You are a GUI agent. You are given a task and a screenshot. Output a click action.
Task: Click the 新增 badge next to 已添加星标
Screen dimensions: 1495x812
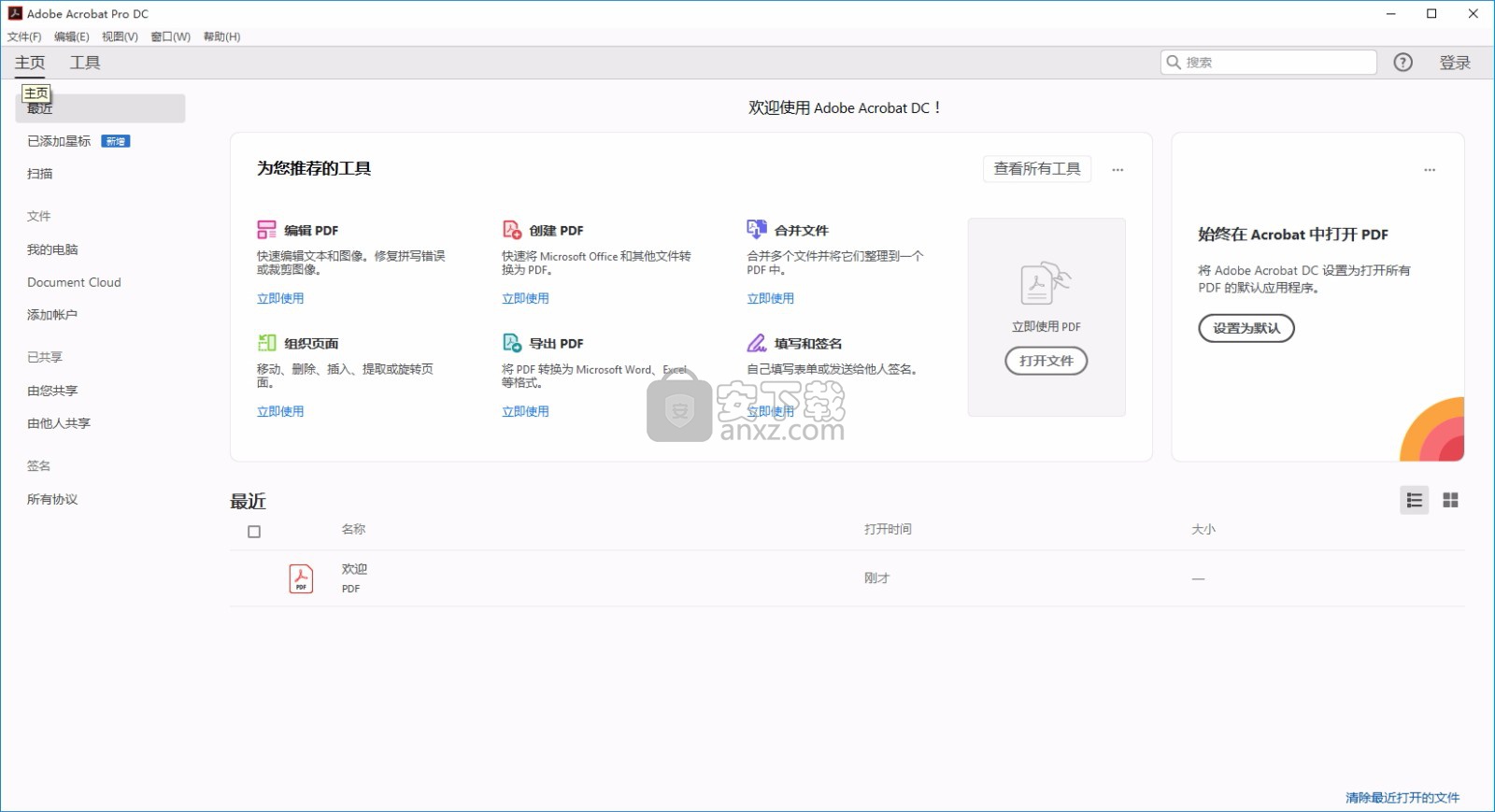pyautogui.click(x=116, y=141)
